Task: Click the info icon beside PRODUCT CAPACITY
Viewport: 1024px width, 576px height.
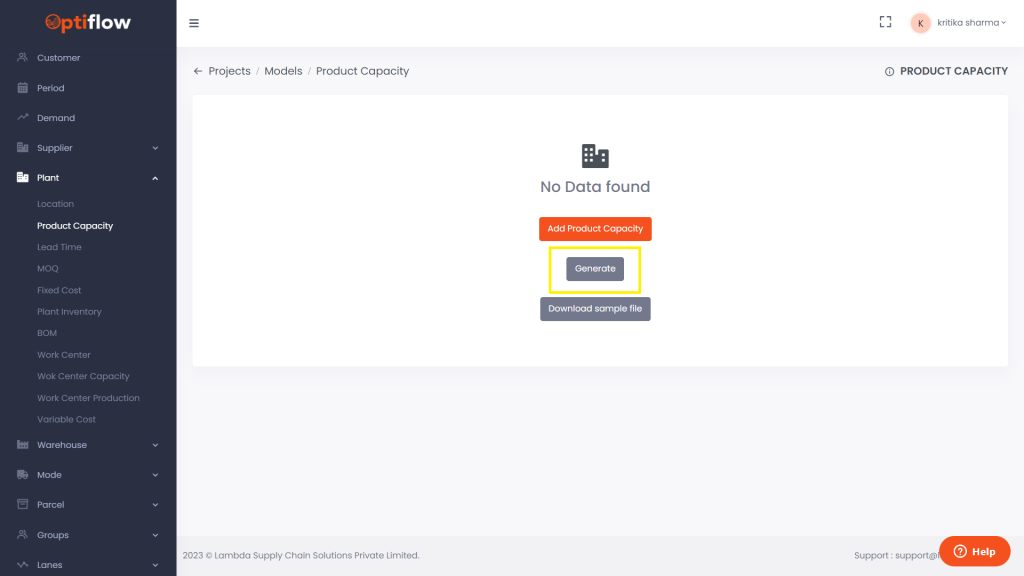Action: click(889, 72)
